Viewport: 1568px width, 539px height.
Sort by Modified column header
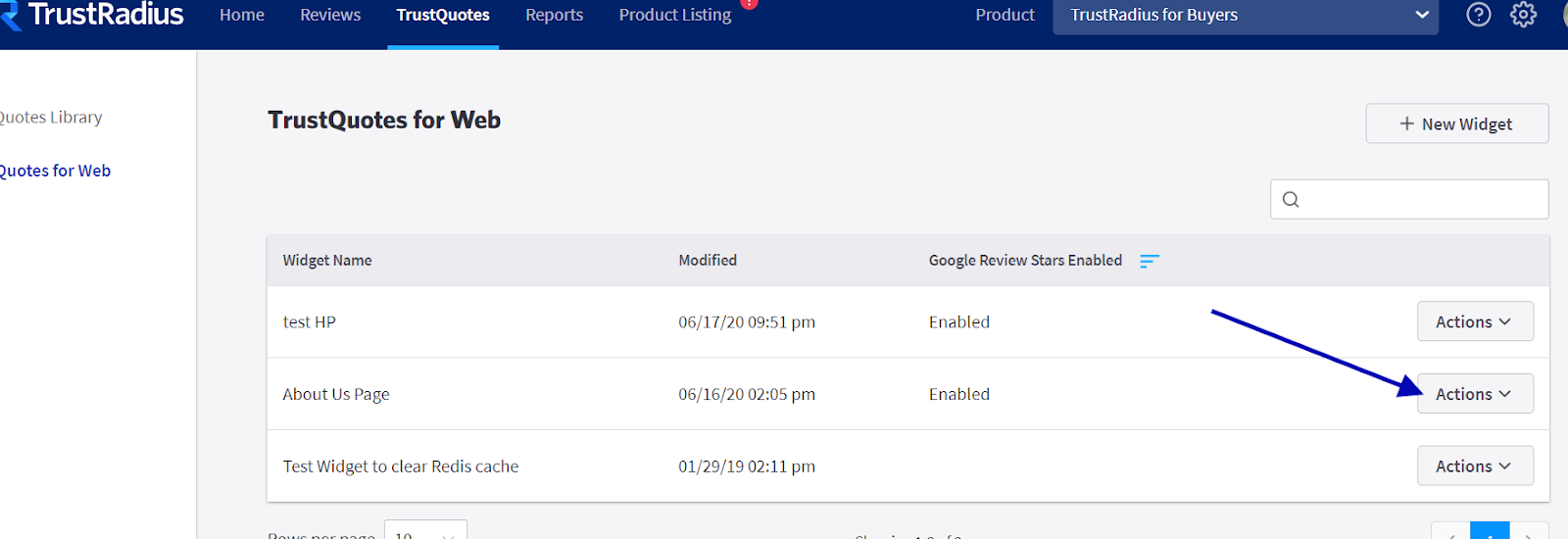coord(708,261)
